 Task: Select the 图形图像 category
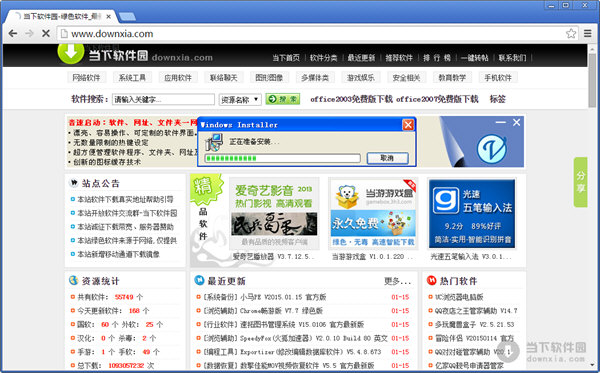[269, 78]
